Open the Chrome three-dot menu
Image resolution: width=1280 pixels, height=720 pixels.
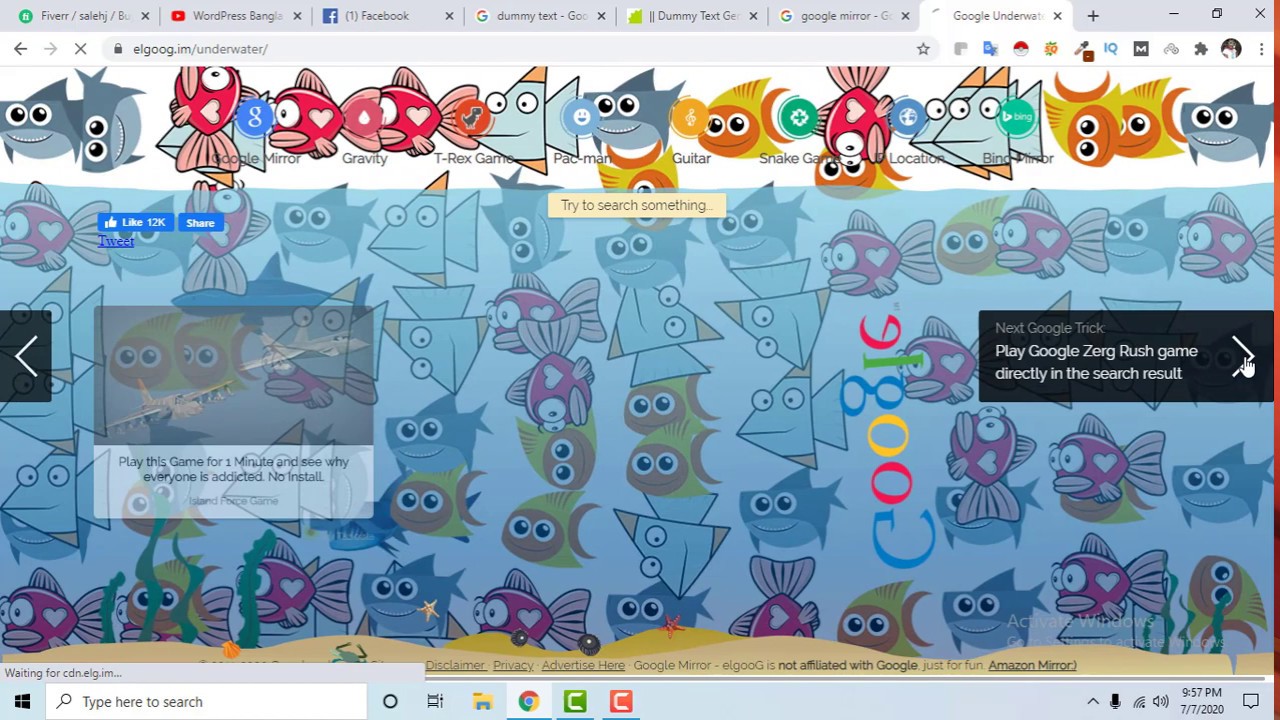(x=1261, y=49)
